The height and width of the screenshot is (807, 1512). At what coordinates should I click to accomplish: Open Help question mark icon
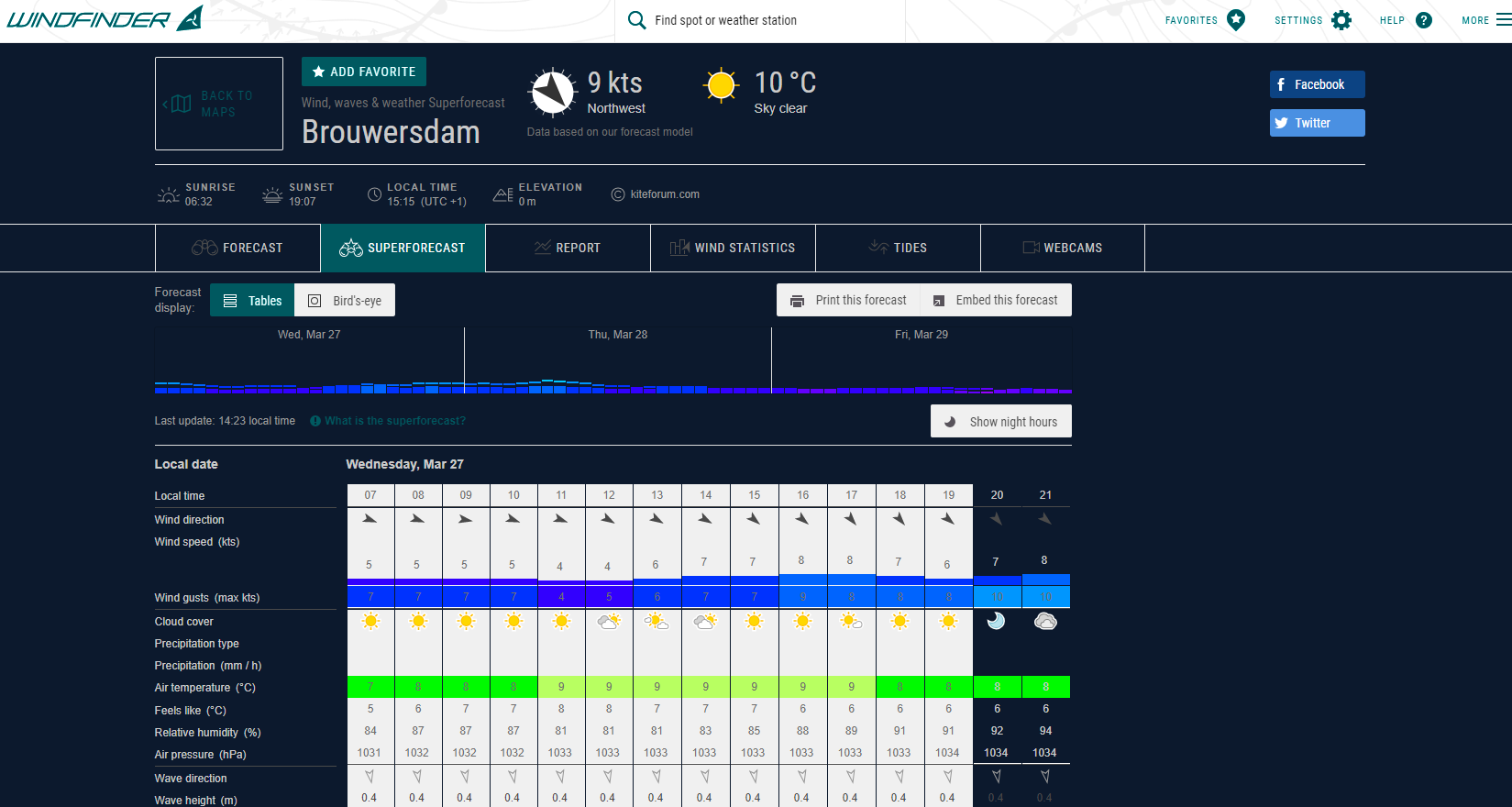pyautogui.click(x=1424, y=20)
